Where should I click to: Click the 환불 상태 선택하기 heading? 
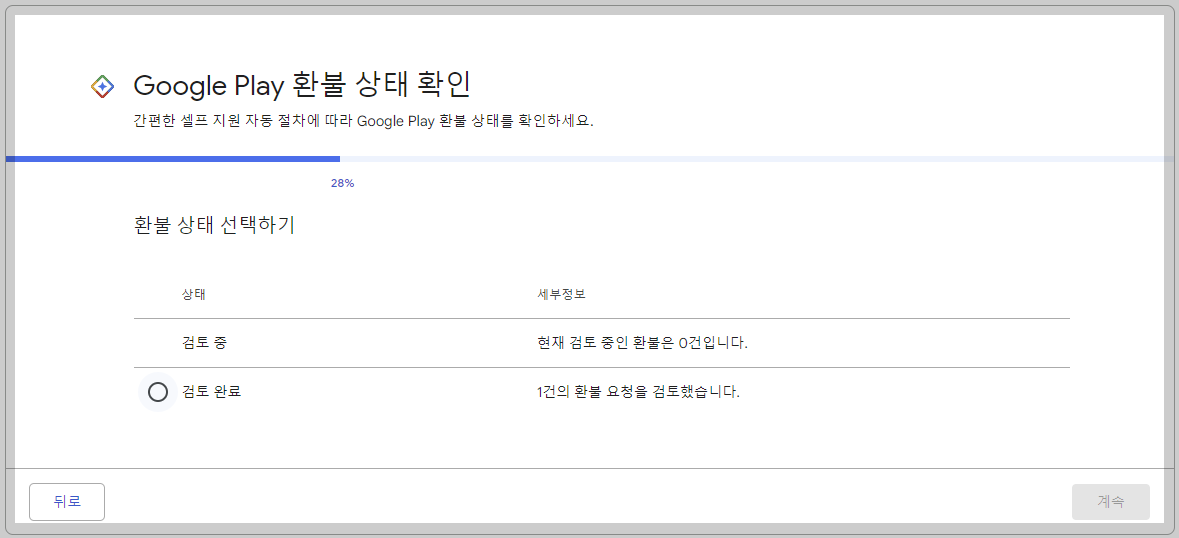[213, 225]
